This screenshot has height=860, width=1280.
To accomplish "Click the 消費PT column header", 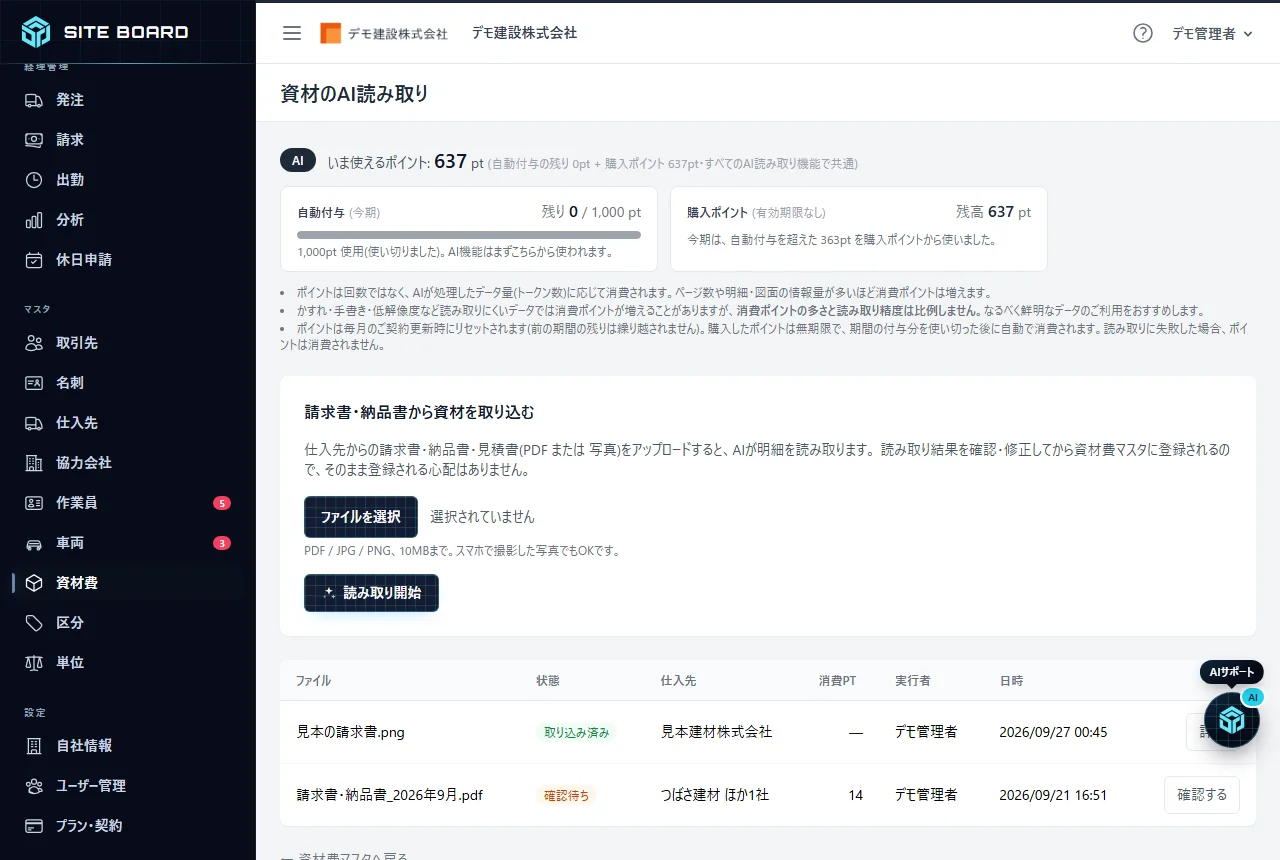I will tap(837, 681).
